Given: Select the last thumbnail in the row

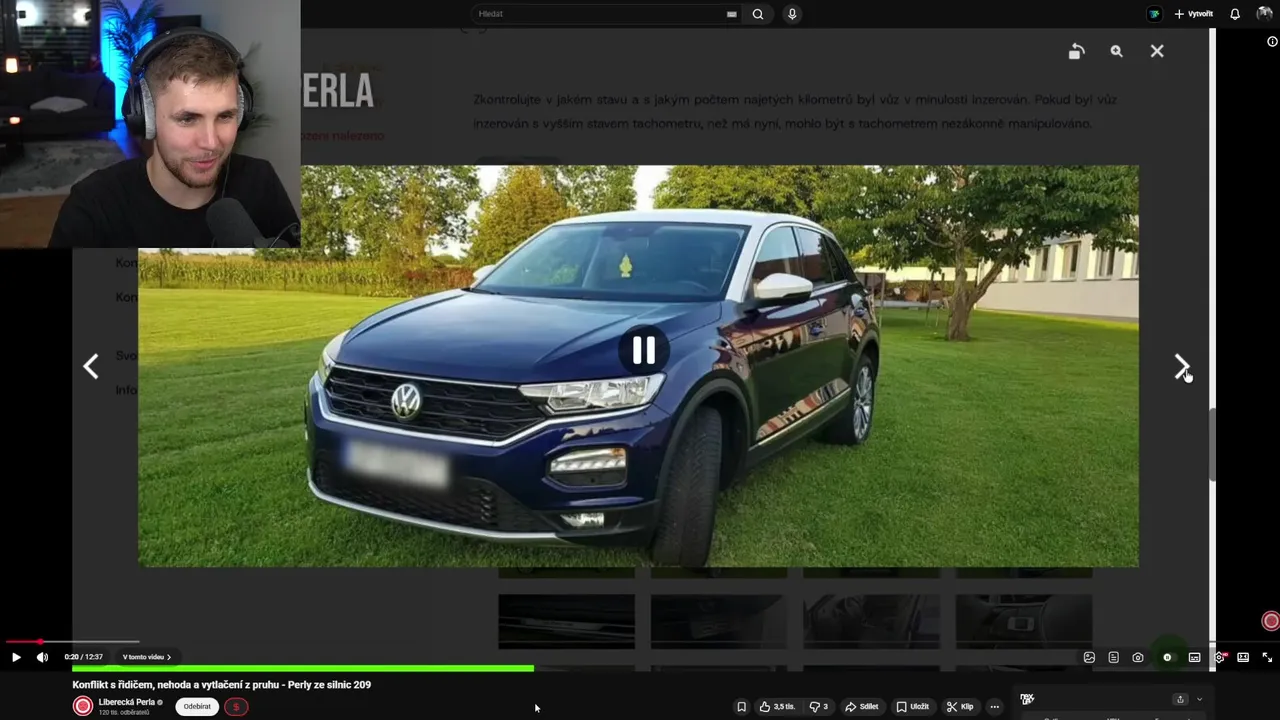Looking at the screenshot, I should (x=1024, y=621).
